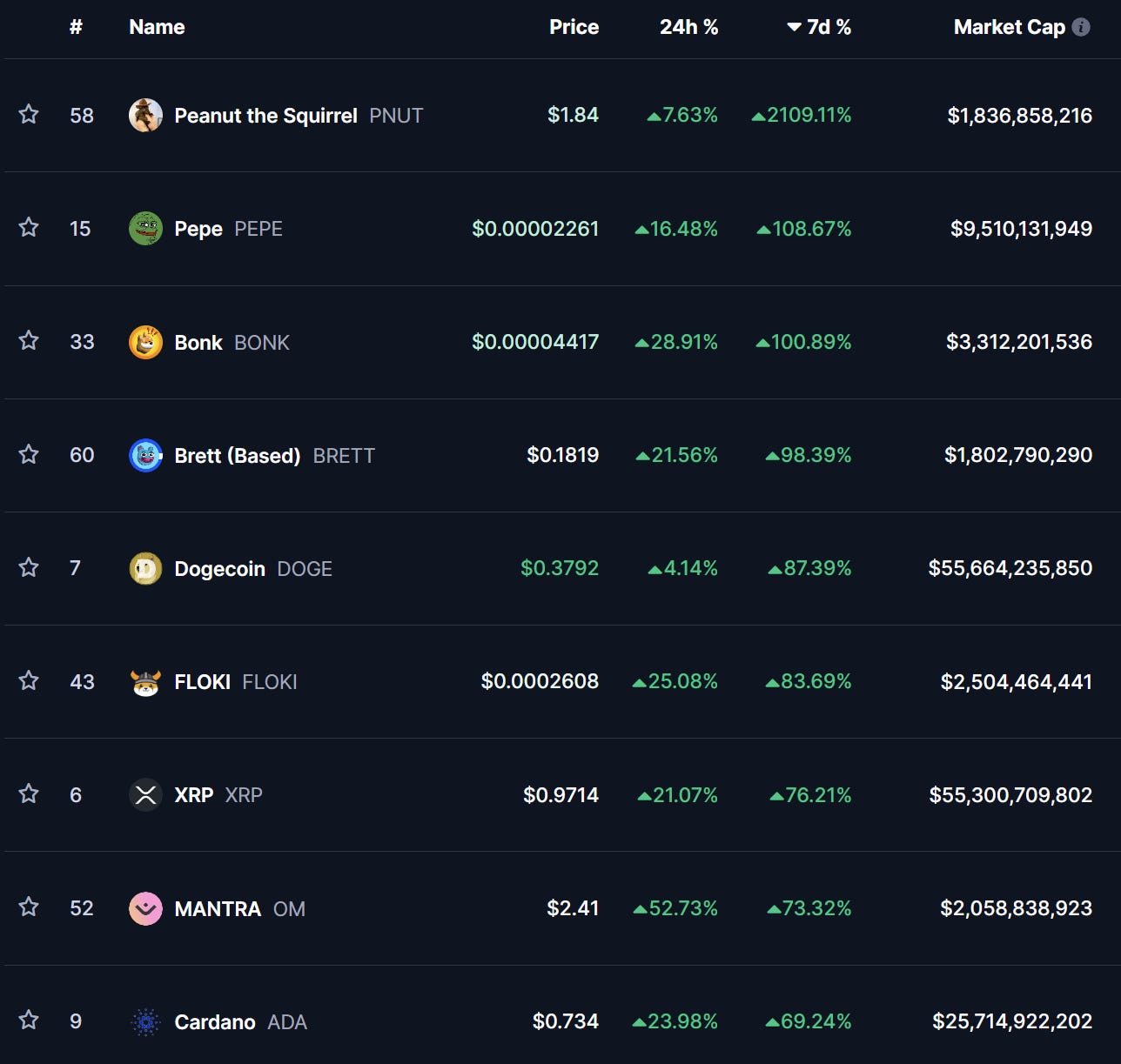Screen dimensions: 1121x1064
Task: Click the 108.67% seven-day change
Action: [x=804, y=229]
